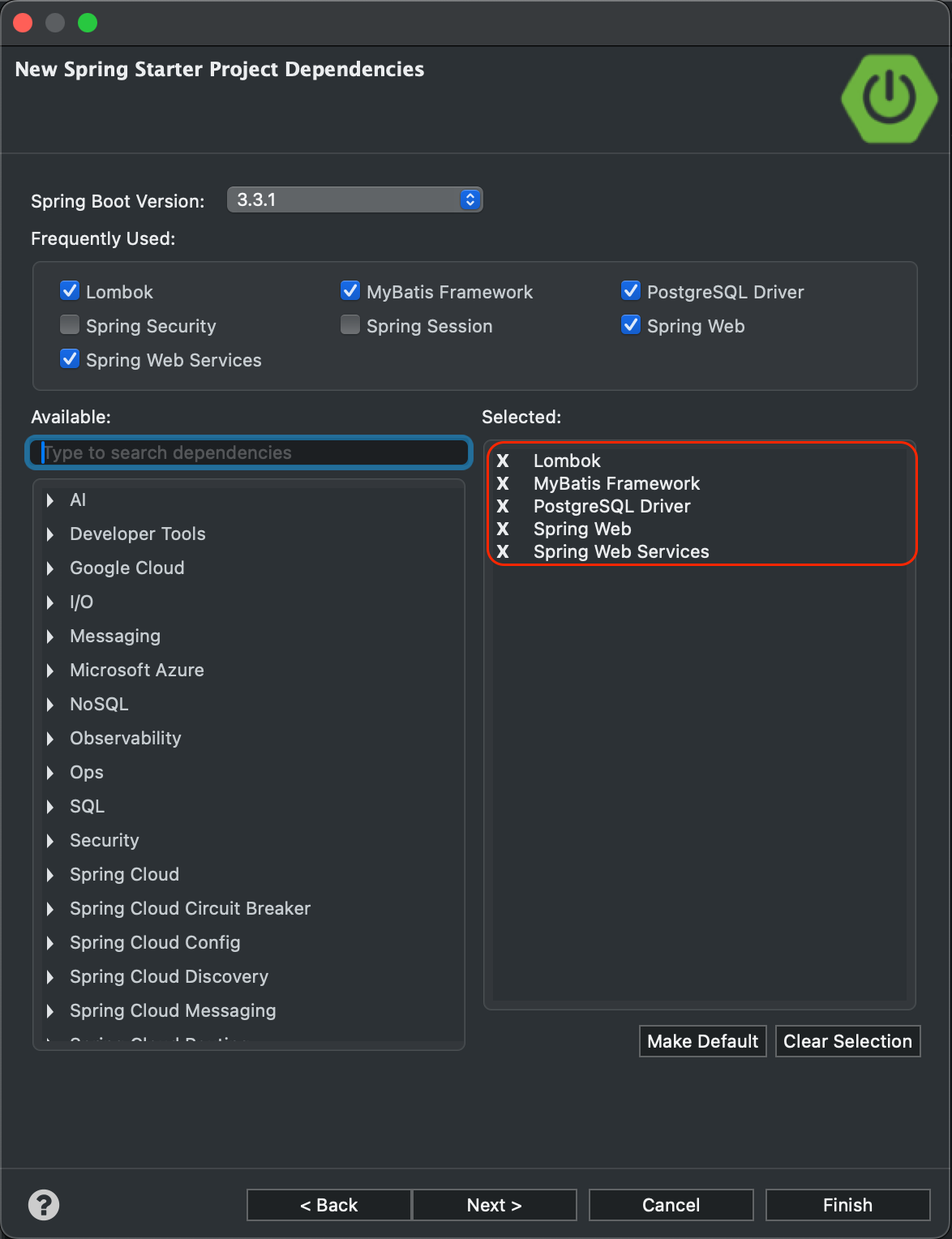
Task: Expand the Google Cloud category
Action: [x=50, y=568]
